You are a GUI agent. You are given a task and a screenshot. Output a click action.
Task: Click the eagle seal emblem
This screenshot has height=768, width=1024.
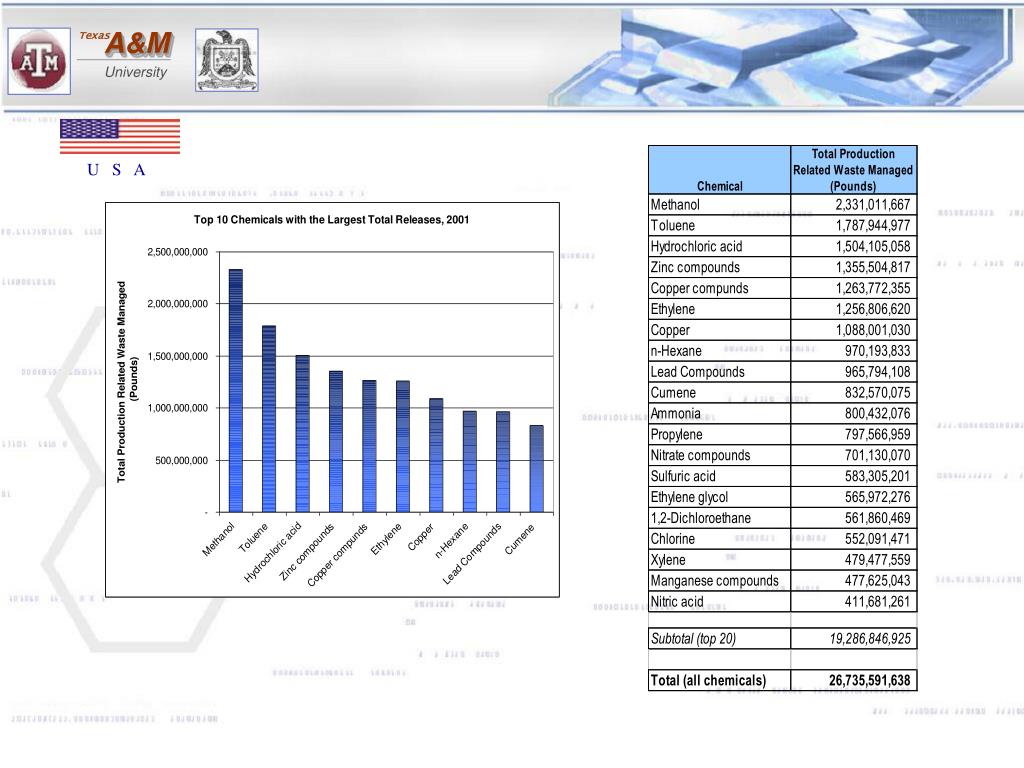(x=227, y=60)
